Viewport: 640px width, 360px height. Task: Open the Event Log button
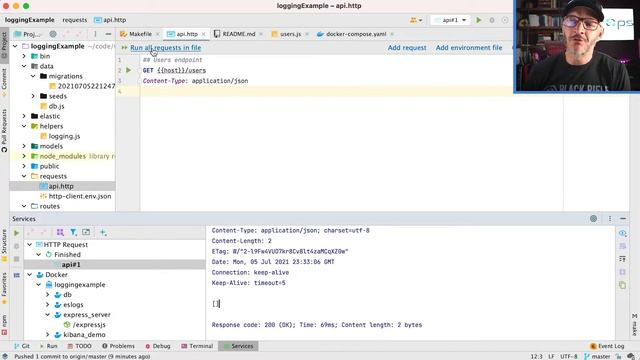tap(607, 346)
